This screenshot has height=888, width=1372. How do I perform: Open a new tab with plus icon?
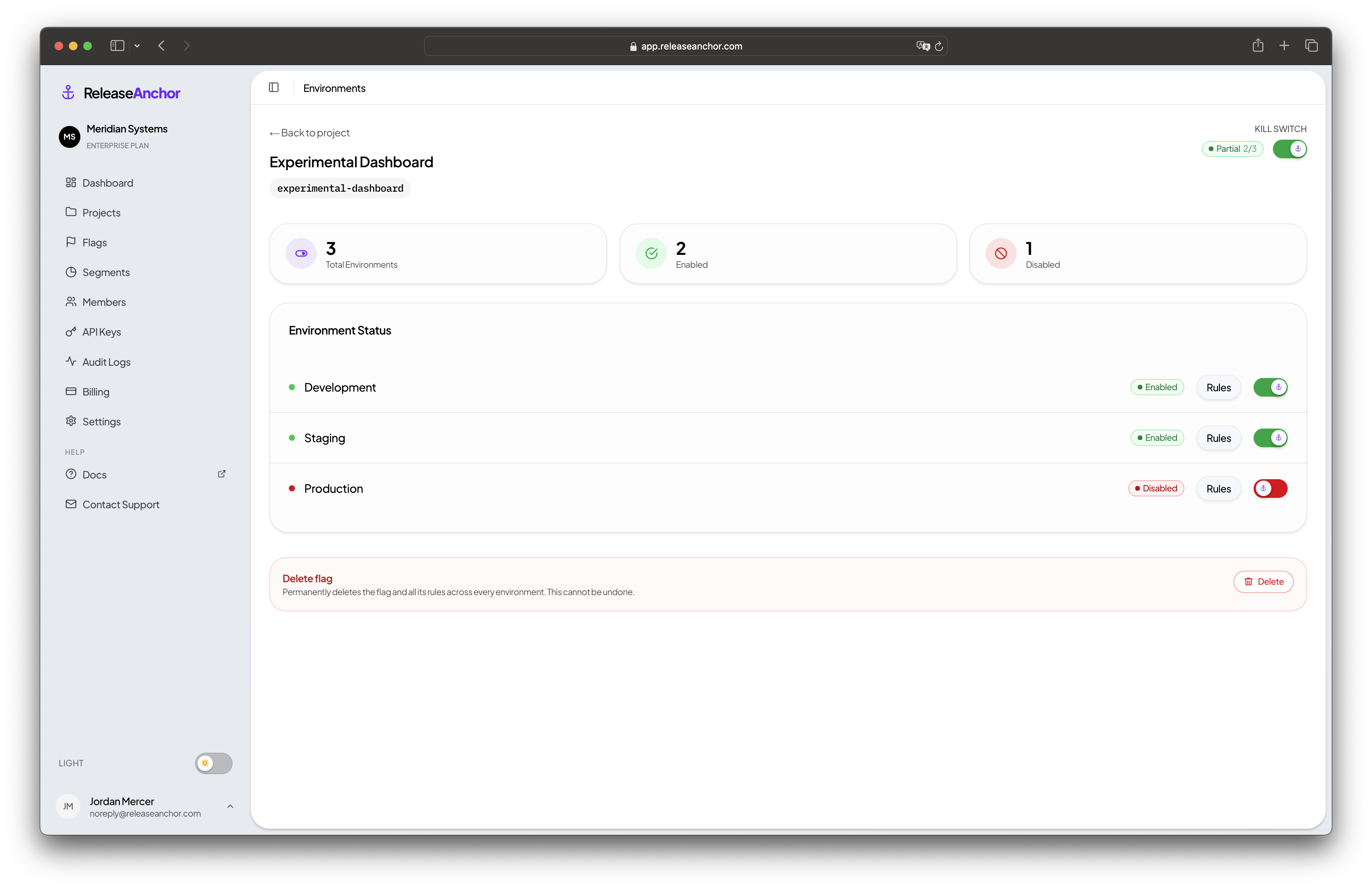pyautogui.click(x=1284, y=46)
